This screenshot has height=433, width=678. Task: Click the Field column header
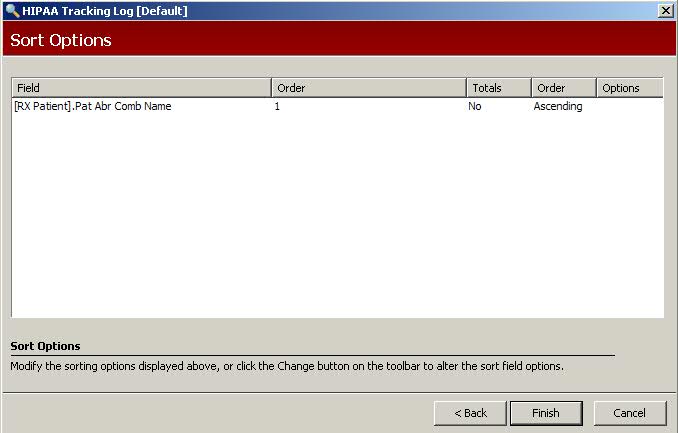[x=141, y=88]
